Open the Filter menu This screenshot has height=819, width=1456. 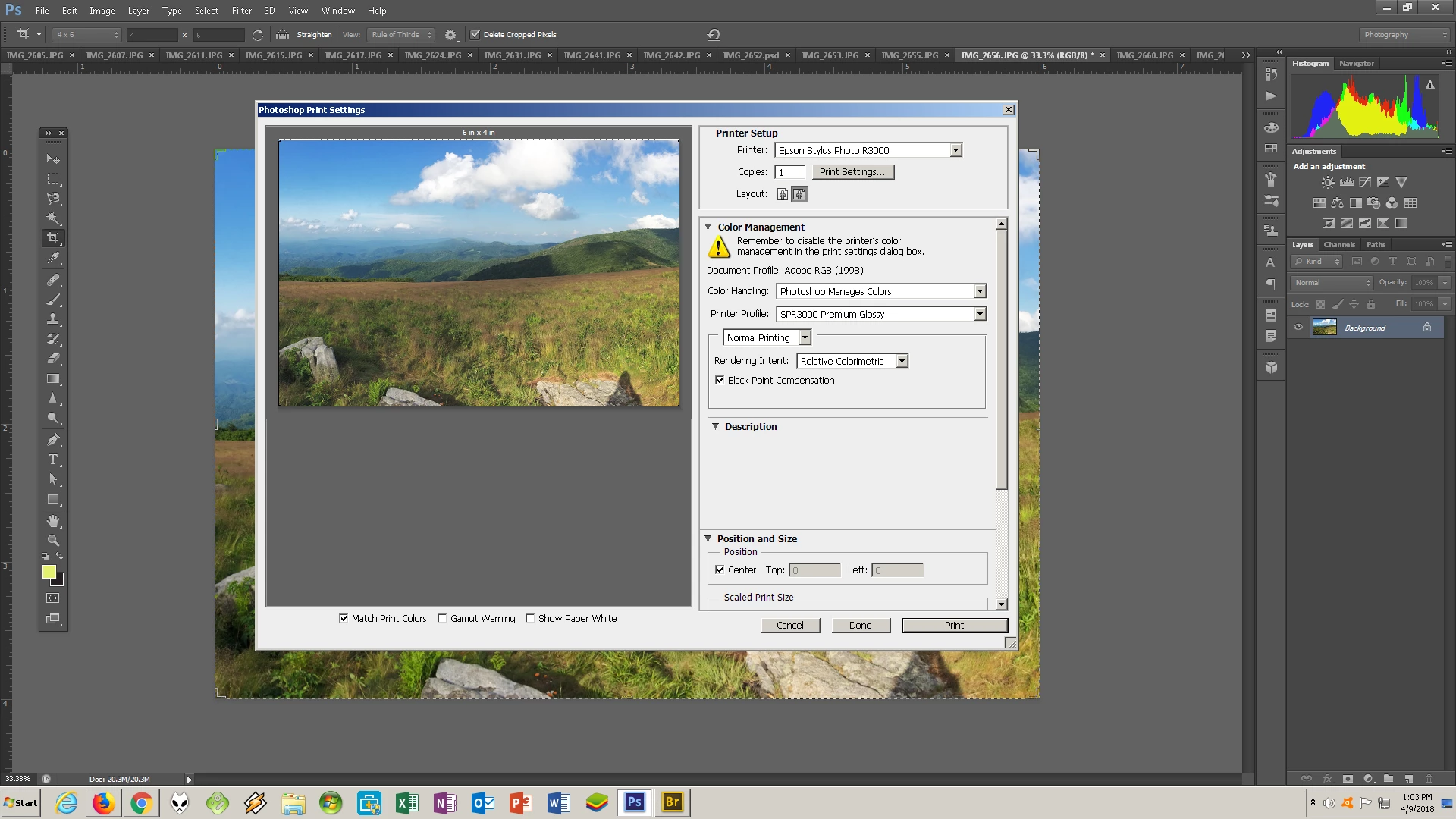coord(241,11)
